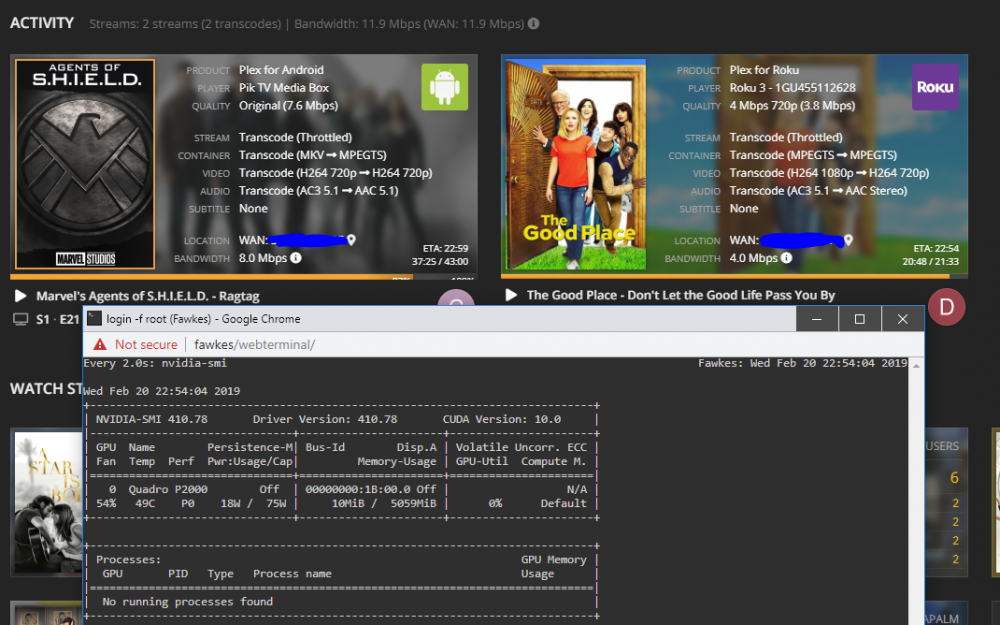Click info icon next to 4.0 Mbps bandwidth
The image size is (1000, 625).
[786, 258]
